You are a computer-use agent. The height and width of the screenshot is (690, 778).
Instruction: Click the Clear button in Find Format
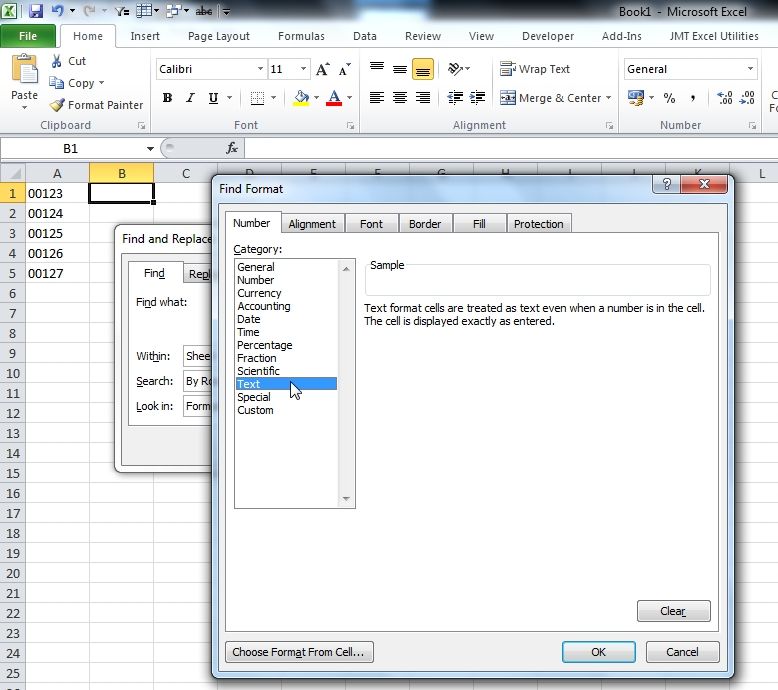[x=673, y=611]
